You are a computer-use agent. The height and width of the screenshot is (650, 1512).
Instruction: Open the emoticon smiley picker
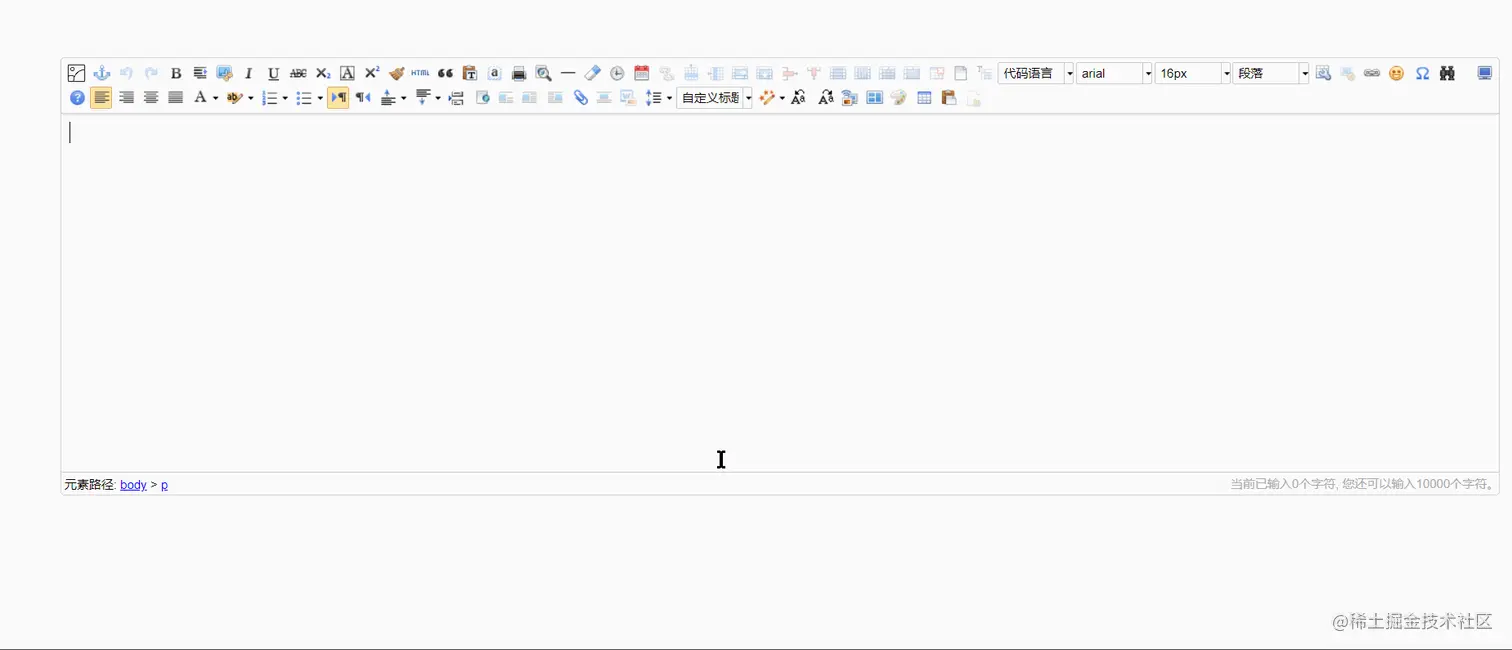tap(1397, 73)
